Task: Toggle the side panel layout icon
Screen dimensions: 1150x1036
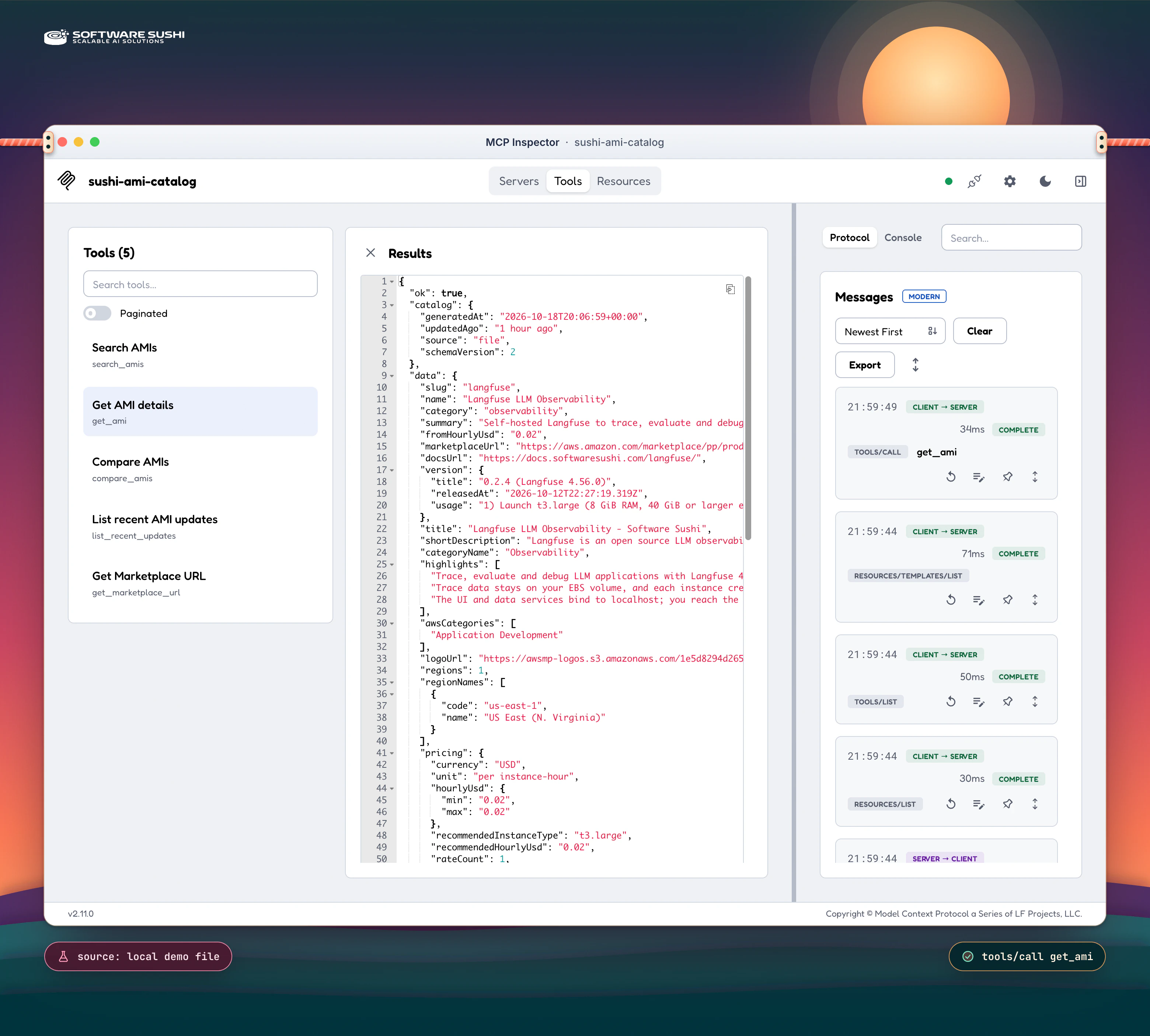Action: (x=1080, y=182)
